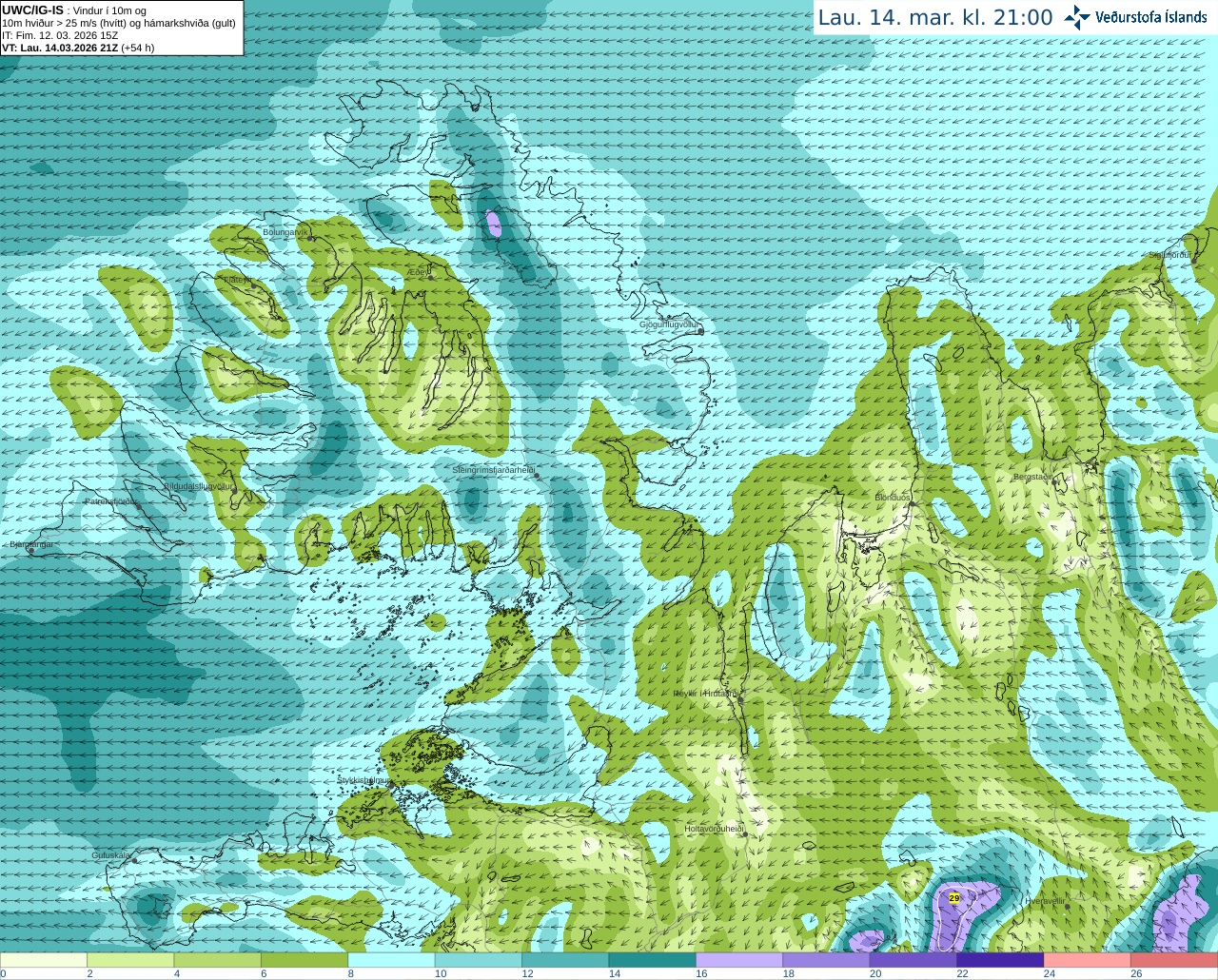Click the Bíldudalsflugvöllur station label
Image resolution: width=1218 pixels, height=980 pixels.
coord(199,486)
